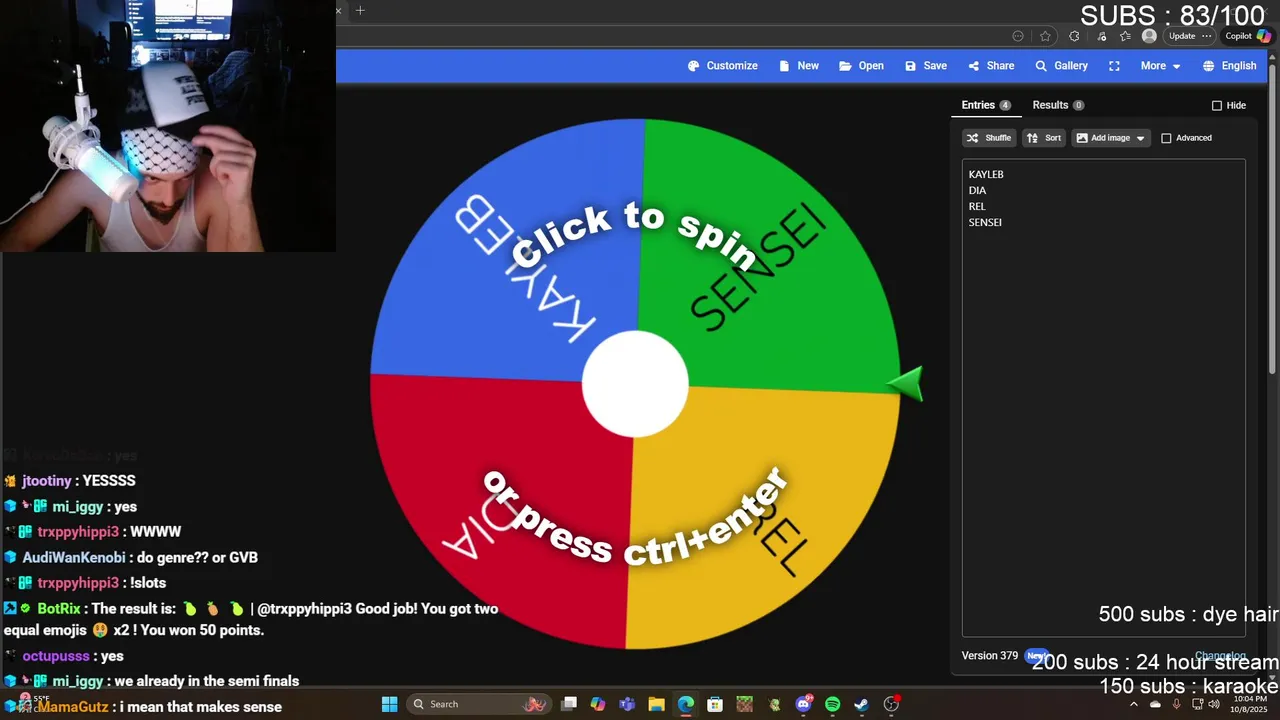Share the wheel
1280x720 pixels.
click(991, 66)
